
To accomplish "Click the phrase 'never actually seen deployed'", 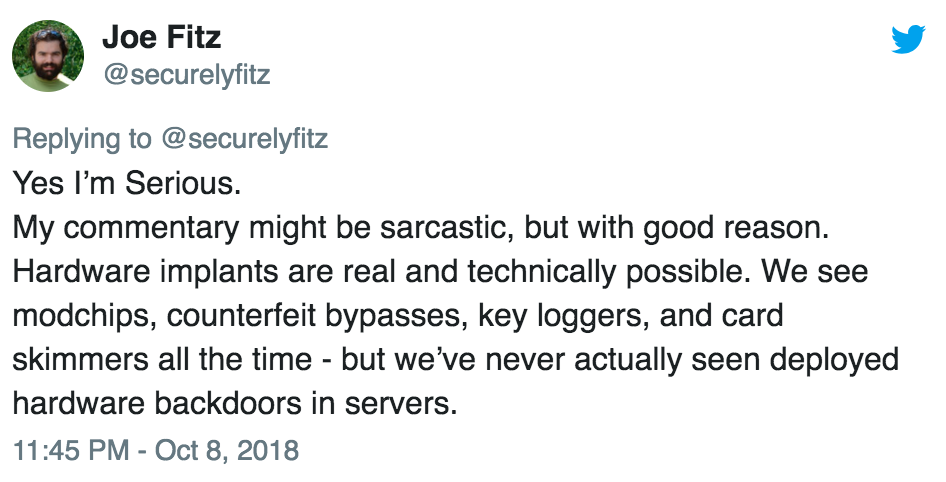I will pyautogui.click(x=692, y=360).
